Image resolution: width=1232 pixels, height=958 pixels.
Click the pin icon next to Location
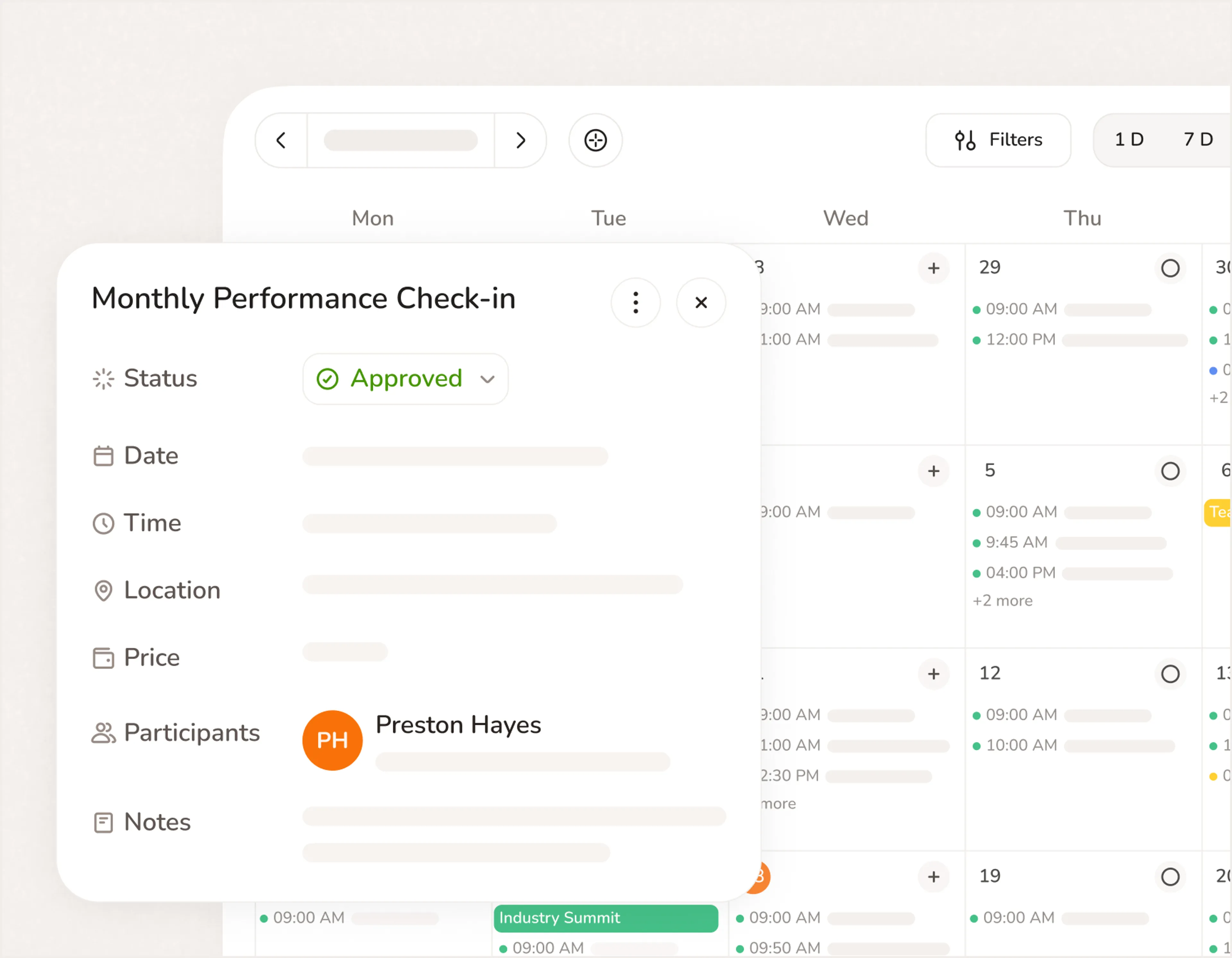pyautogui.click(x=103, y=590)
